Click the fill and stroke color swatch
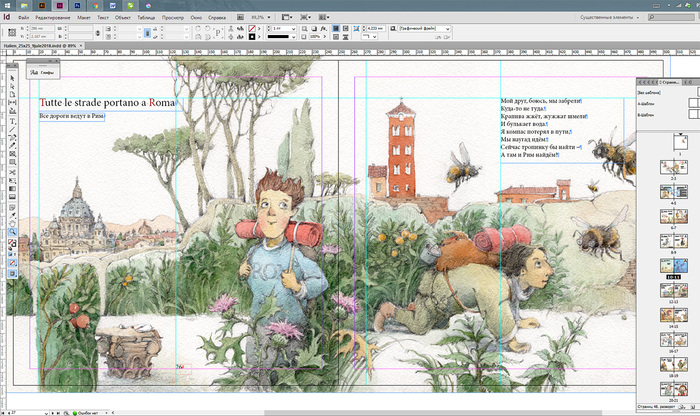 point(12,243)
